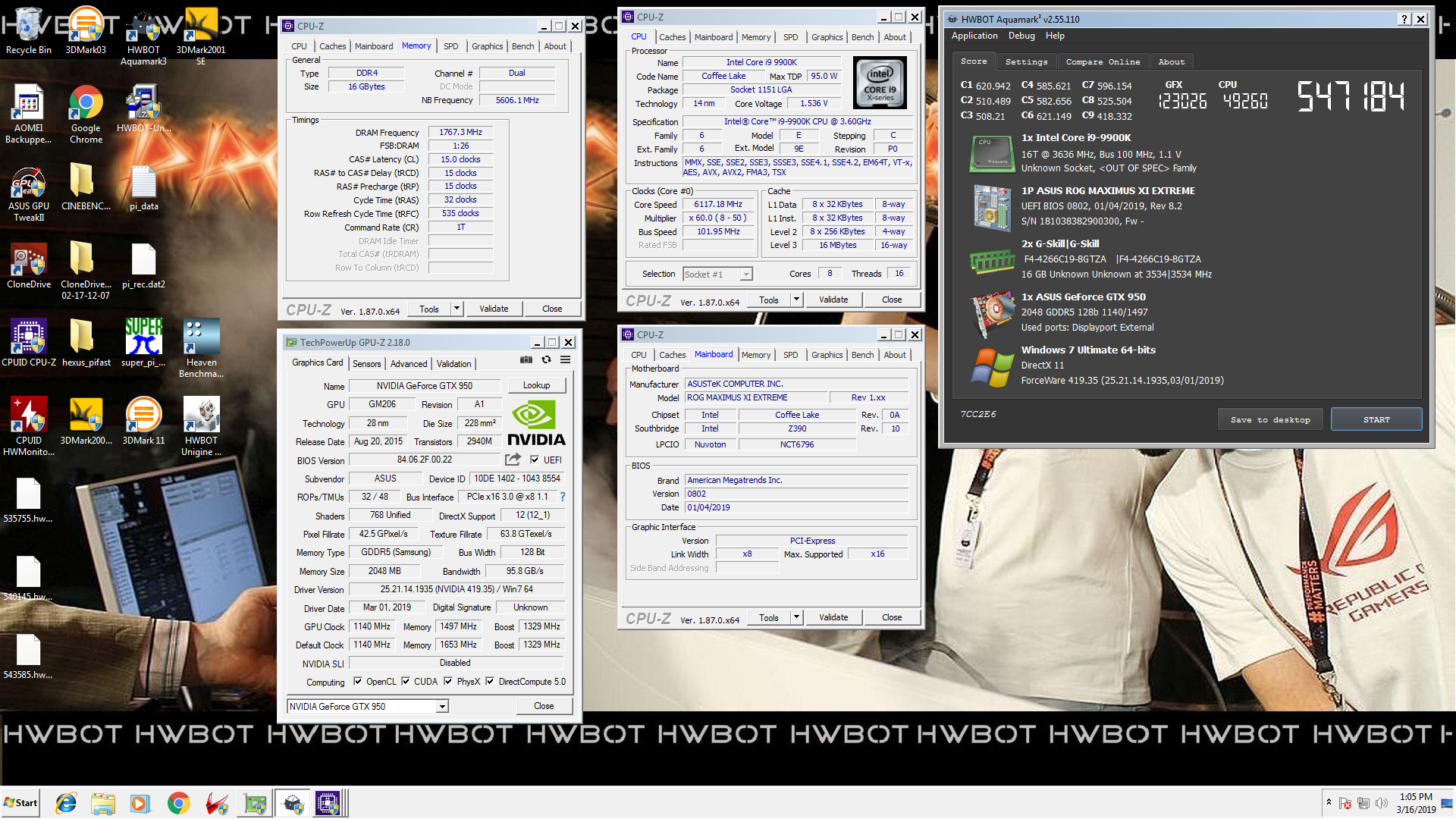Viewport: 1456px width, 819px height.
Task: Expand the Socket #1 selection dropdown
Action: coord(746,275)
